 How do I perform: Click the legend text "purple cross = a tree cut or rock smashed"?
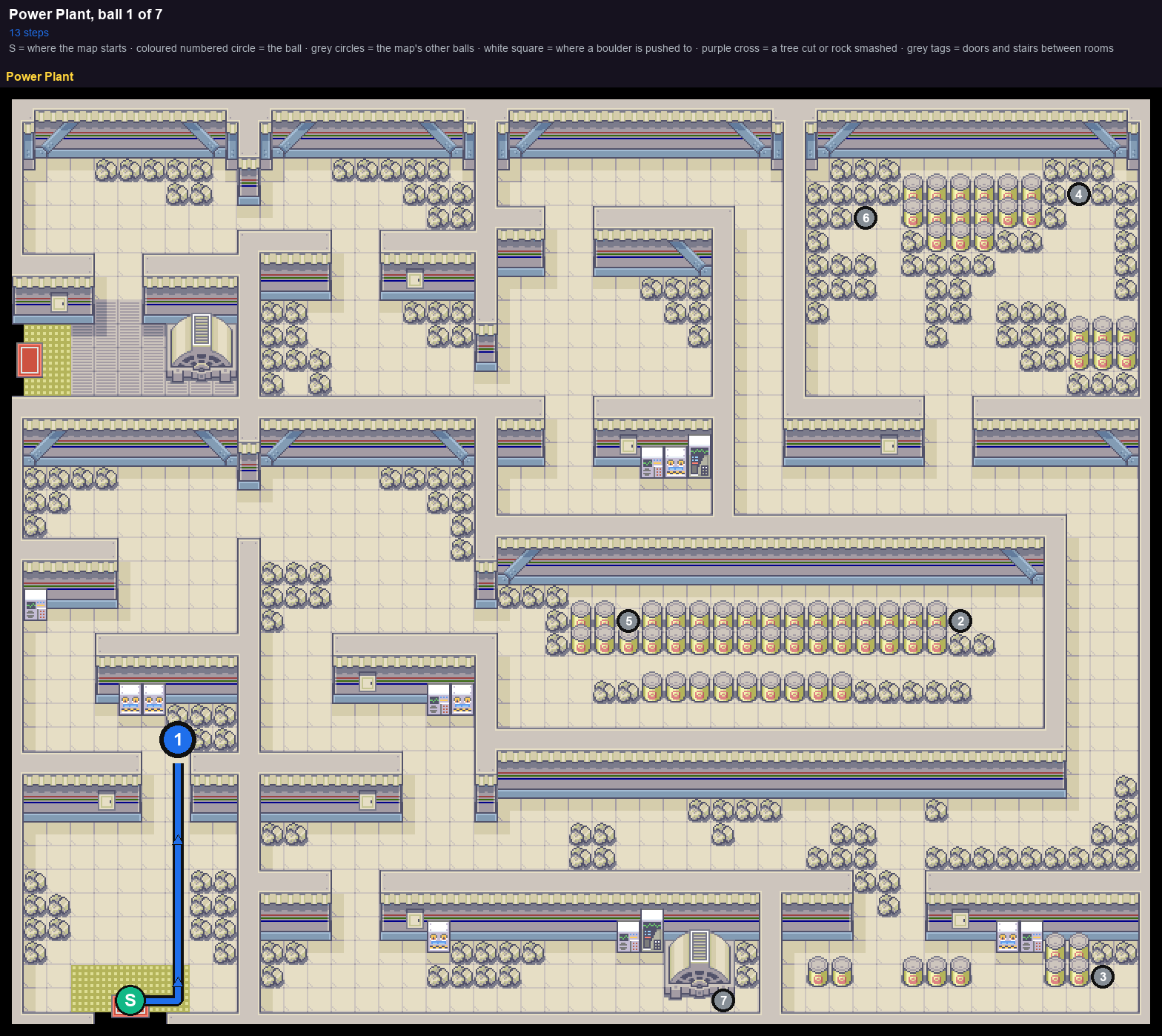pos(800,48)
